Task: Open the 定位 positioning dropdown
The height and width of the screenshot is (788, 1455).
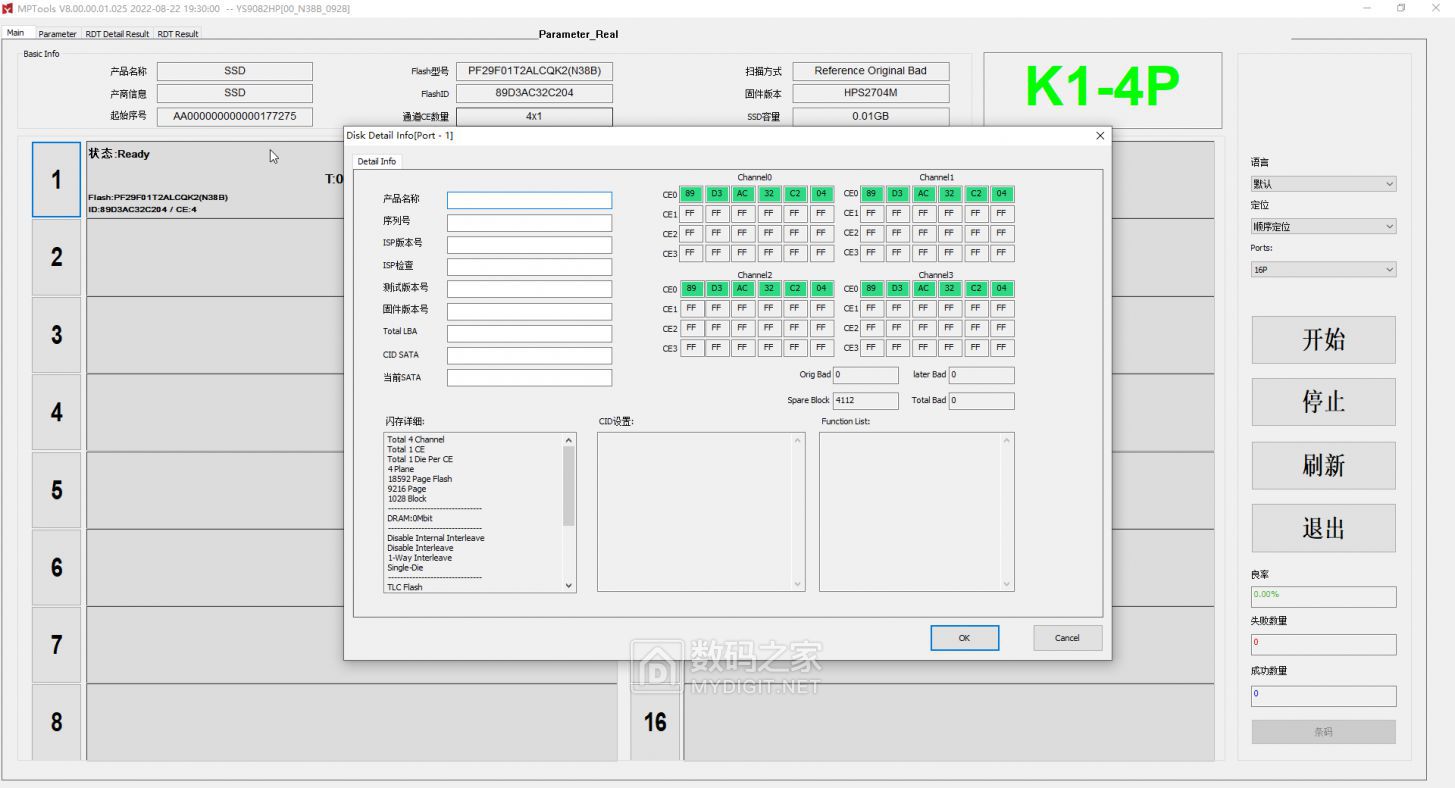Action: coord(1322,227)
